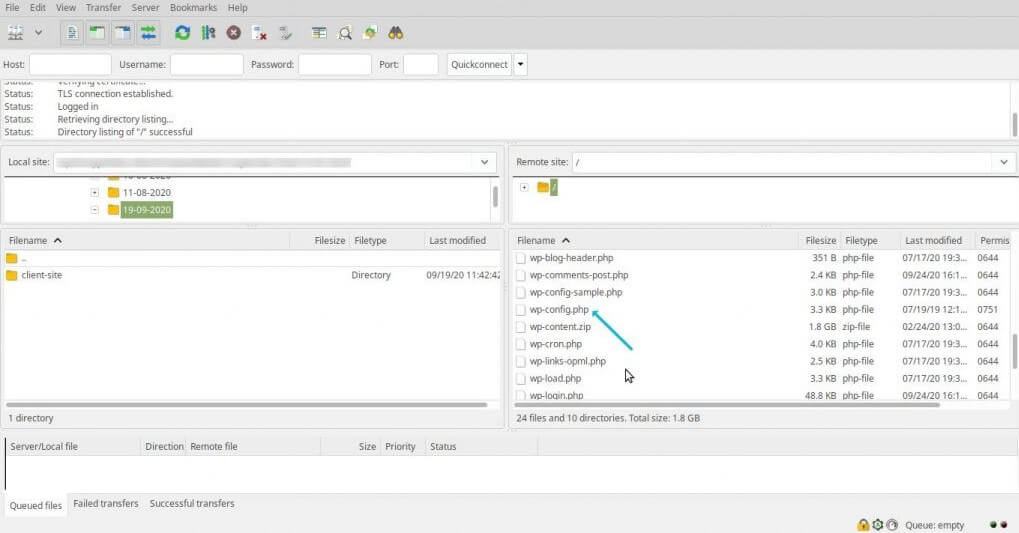Reconnect to the last server
1019x533 pixels.
click(x=286, y=32)
